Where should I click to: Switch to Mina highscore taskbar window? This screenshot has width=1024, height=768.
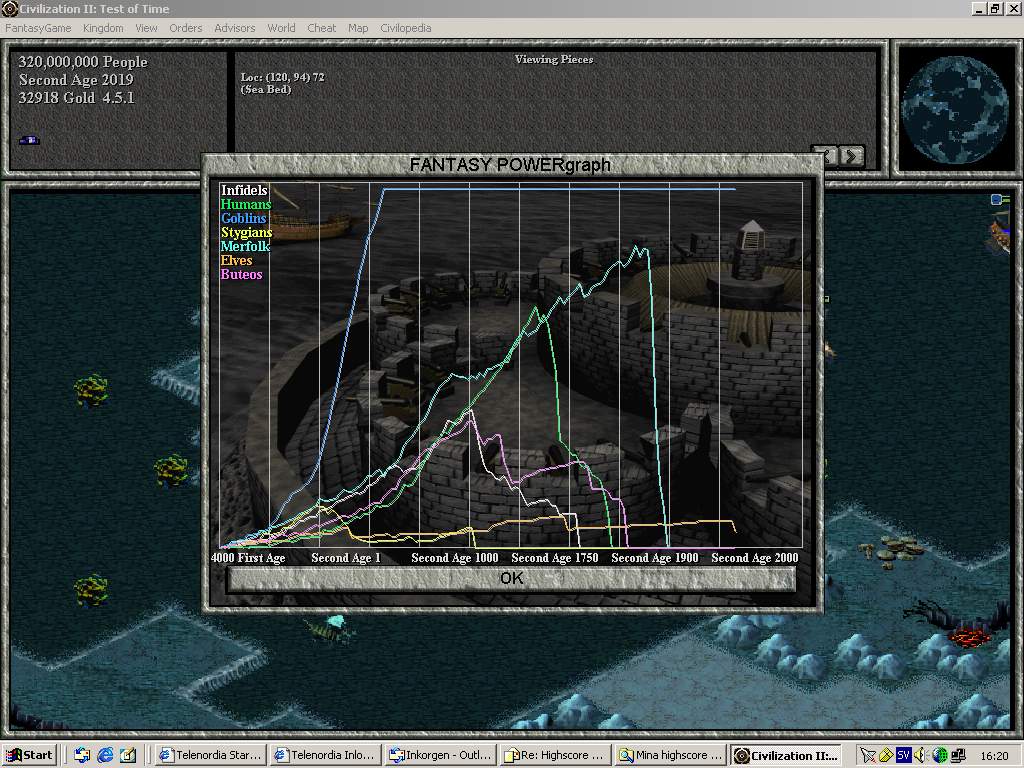pyautogui.click(x=670, y=756)
